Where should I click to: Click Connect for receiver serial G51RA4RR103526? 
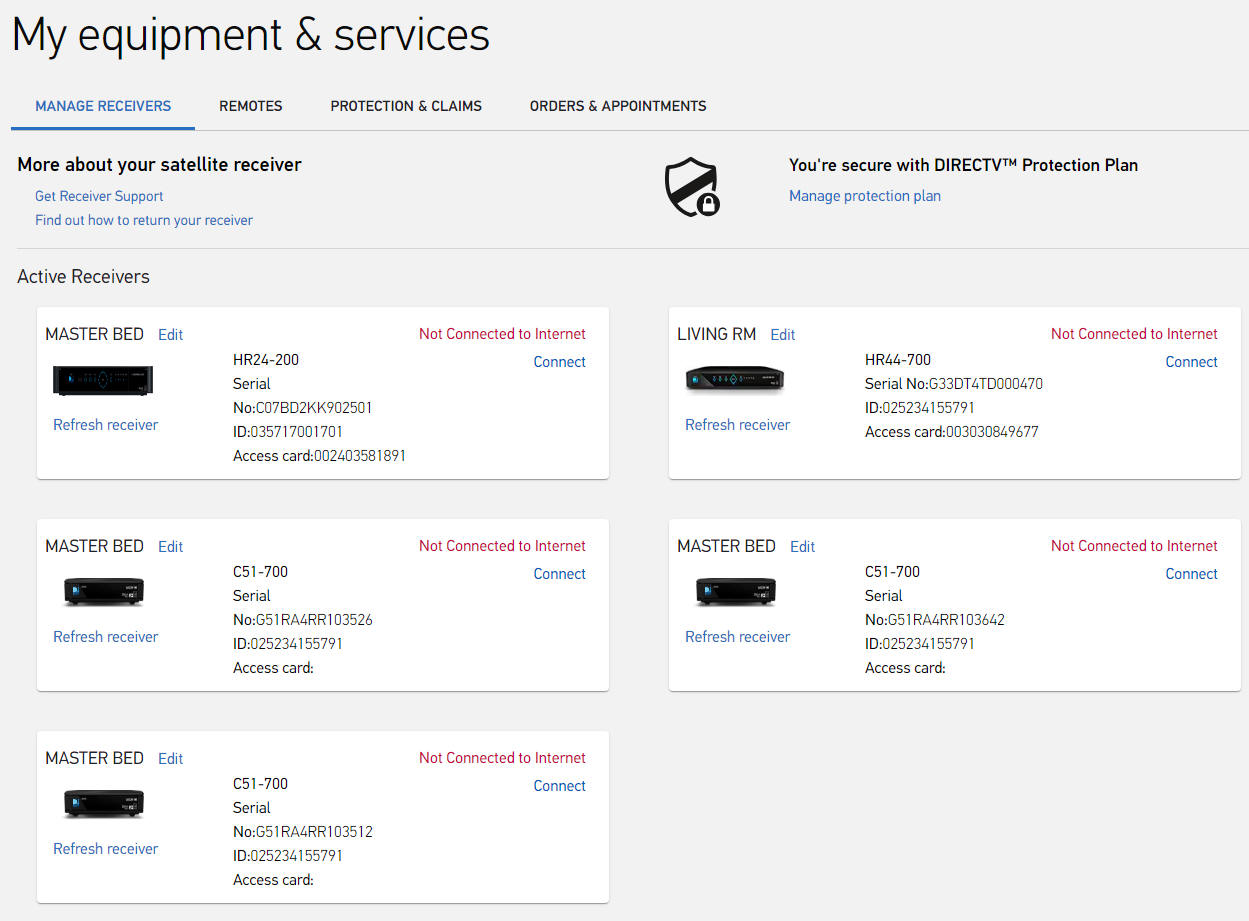pyautogui.click(x=560, y=574)
